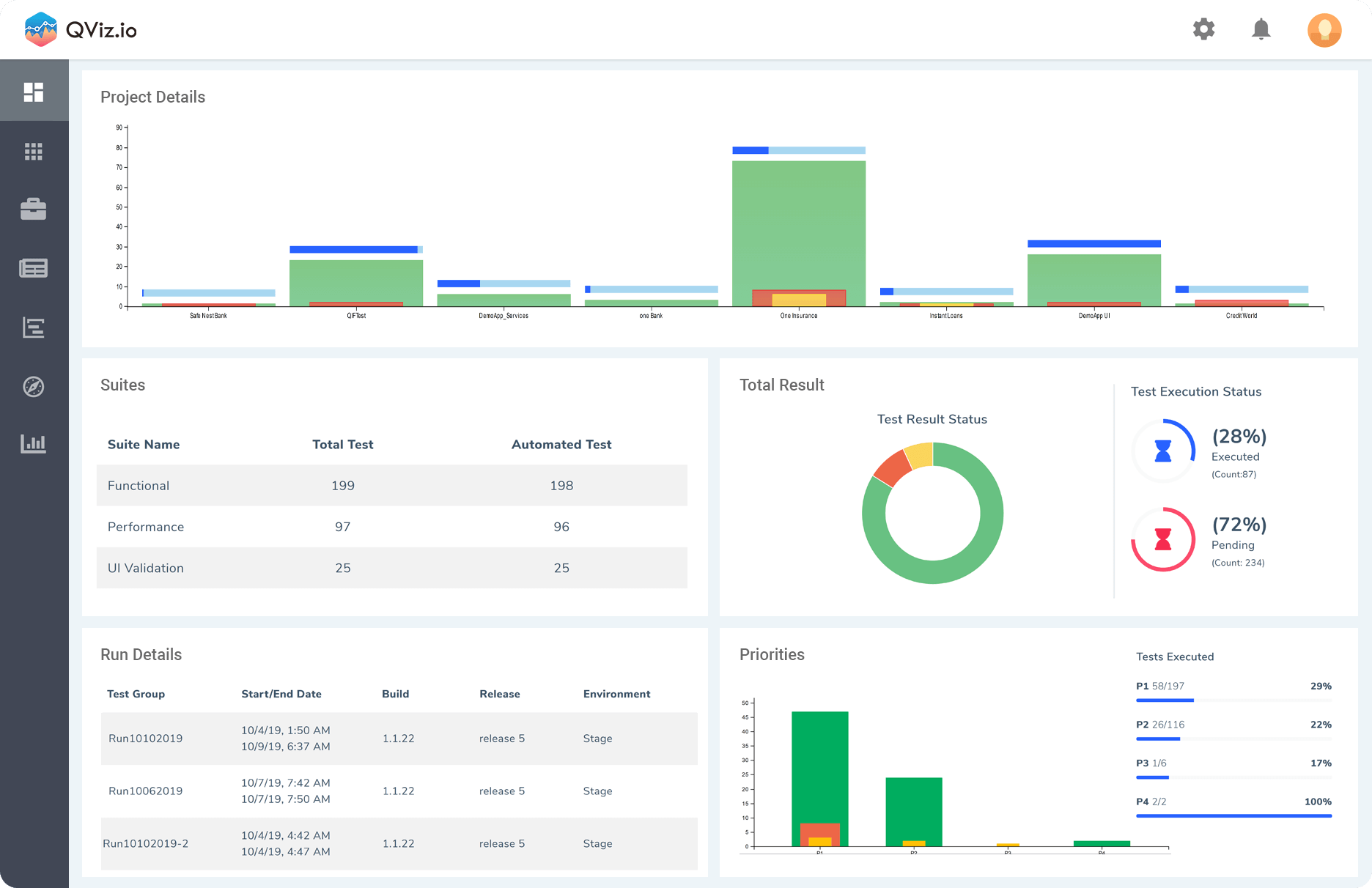This screenshot has width=1372, height=888.
Task: Open the Dashboard panel in the sidebar
Action: [34, 90]
